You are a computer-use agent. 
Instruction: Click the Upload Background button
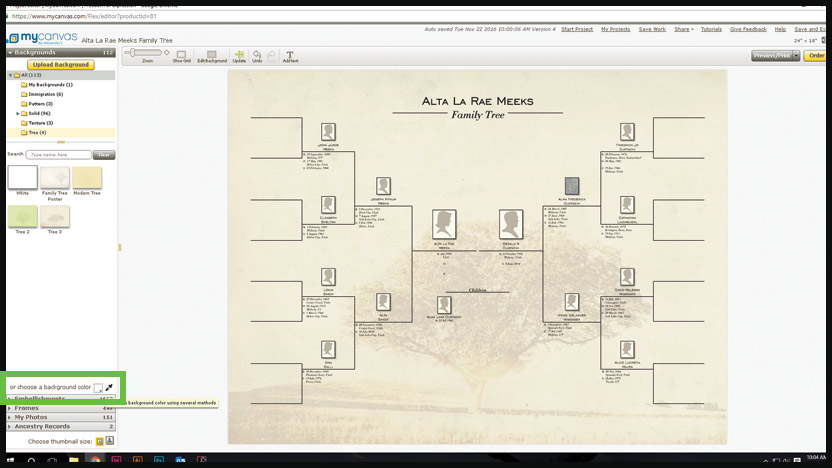tap(61, 65)
